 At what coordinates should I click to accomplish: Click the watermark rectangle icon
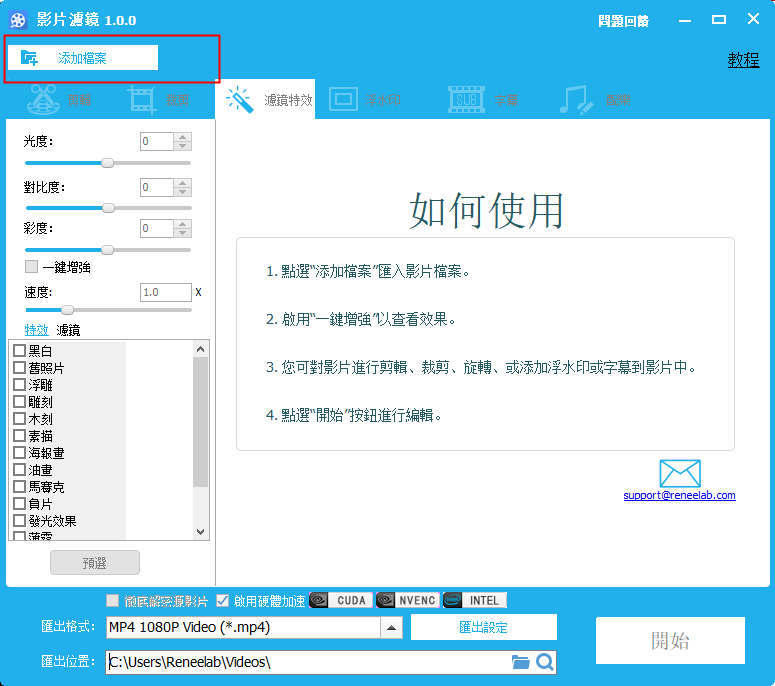[343, 99]
